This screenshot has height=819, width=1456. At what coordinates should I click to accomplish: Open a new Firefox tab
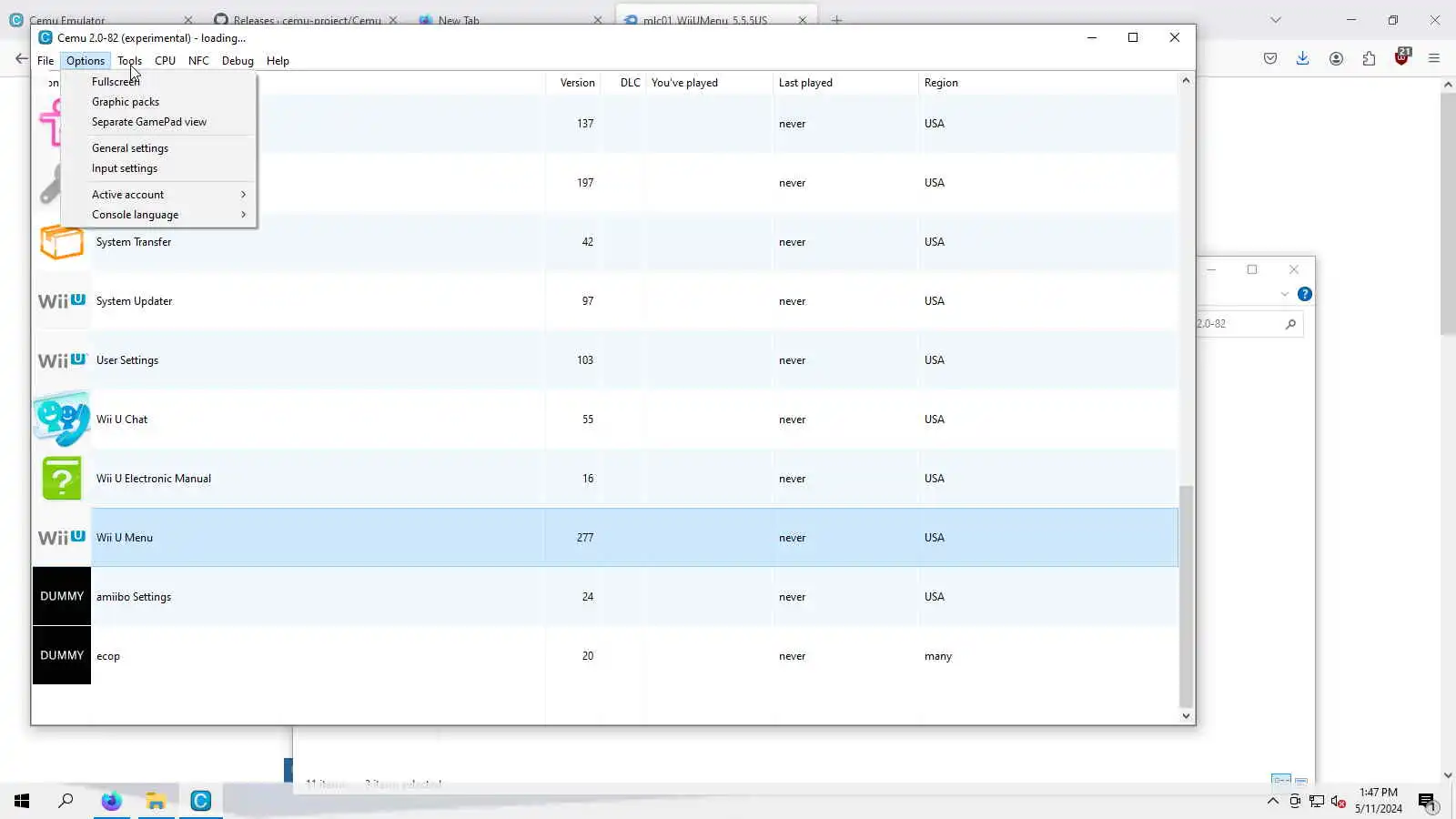[836, 20]
